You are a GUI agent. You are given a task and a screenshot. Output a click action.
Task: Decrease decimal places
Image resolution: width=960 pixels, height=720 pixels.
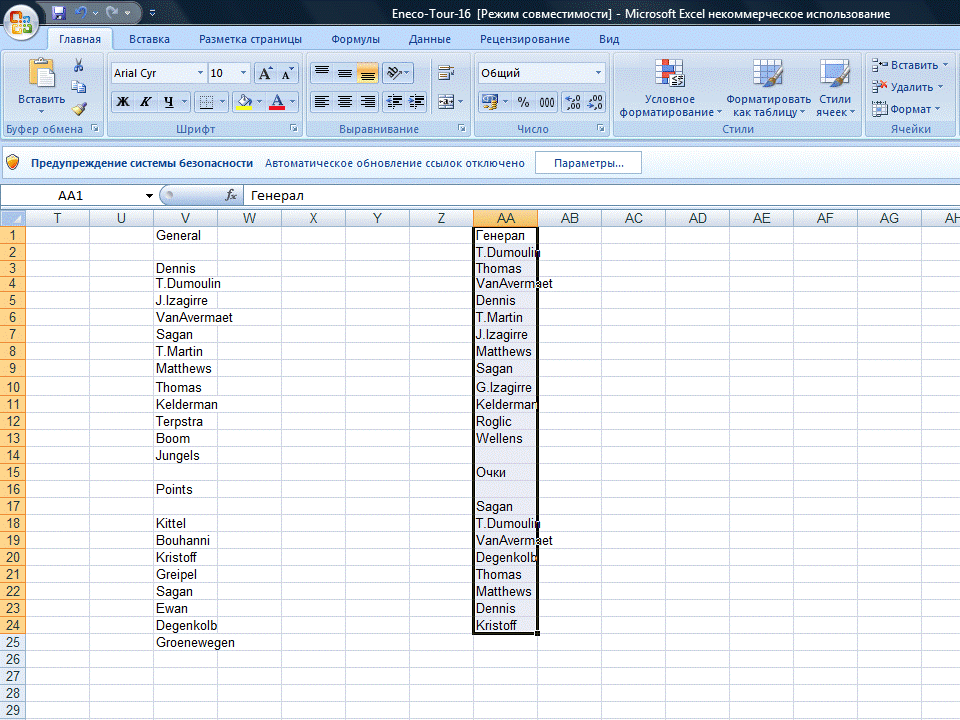[595, 102]
